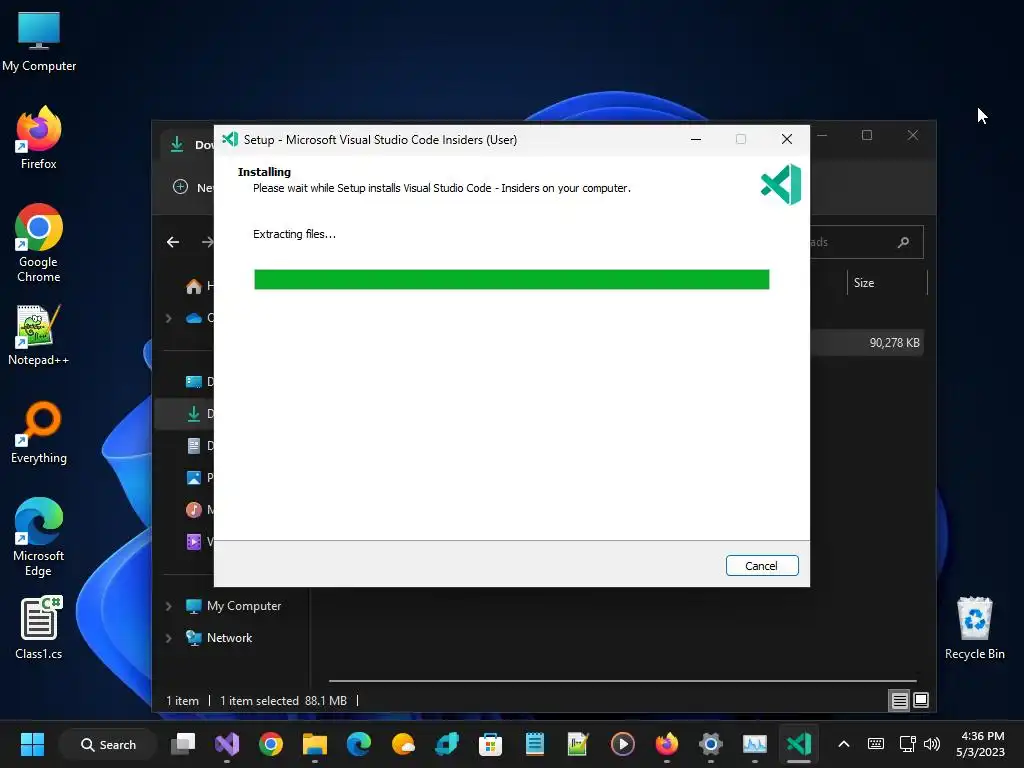Open Microsoft Store from the taskbar
This screenshot has width=1024, height=768.
pyautogui.click(x=490, y=744)
